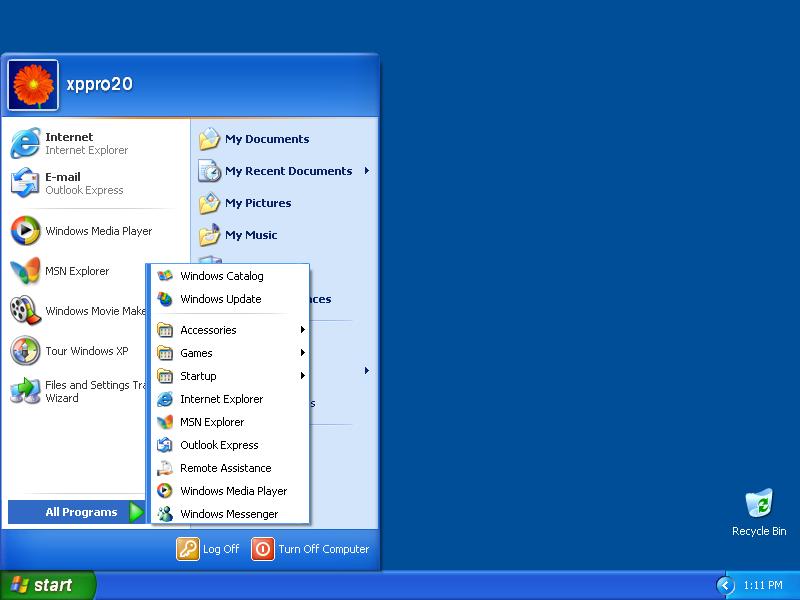Viewport: 800px width, 600px height.
Task: Expand the Games submenu arrow
Action: (303, 353)
